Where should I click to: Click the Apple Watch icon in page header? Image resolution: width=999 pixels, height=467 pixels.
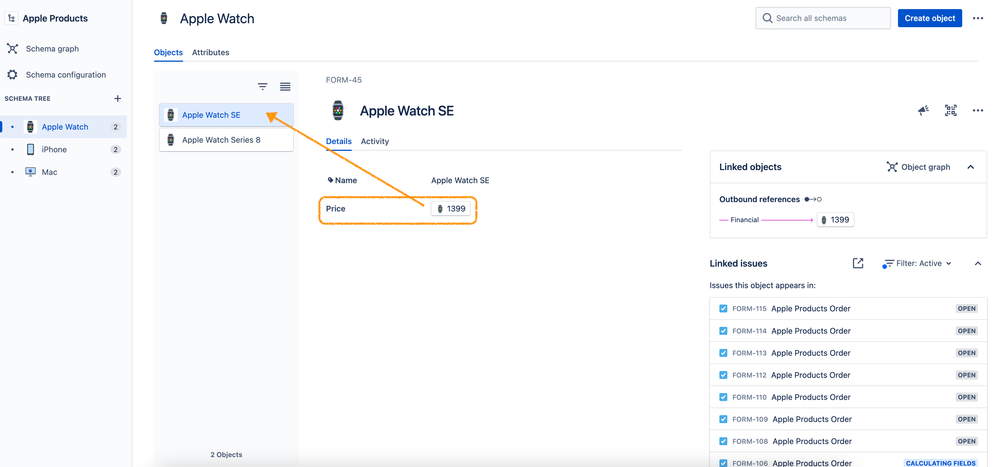point(164,18)
